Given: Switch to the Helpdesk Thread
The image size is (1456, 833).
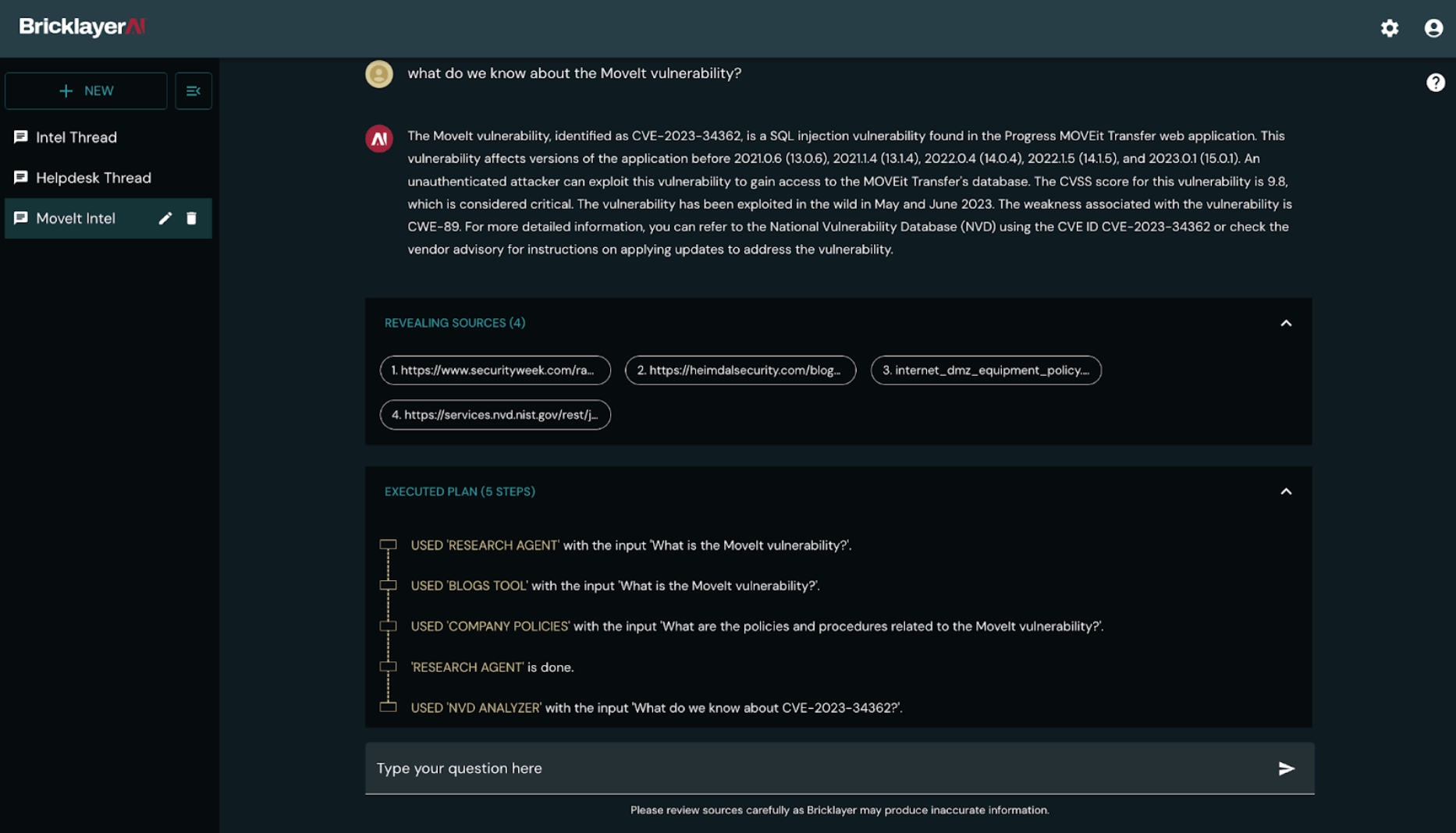Looking at the screenshot, I should tap(93, 178).
